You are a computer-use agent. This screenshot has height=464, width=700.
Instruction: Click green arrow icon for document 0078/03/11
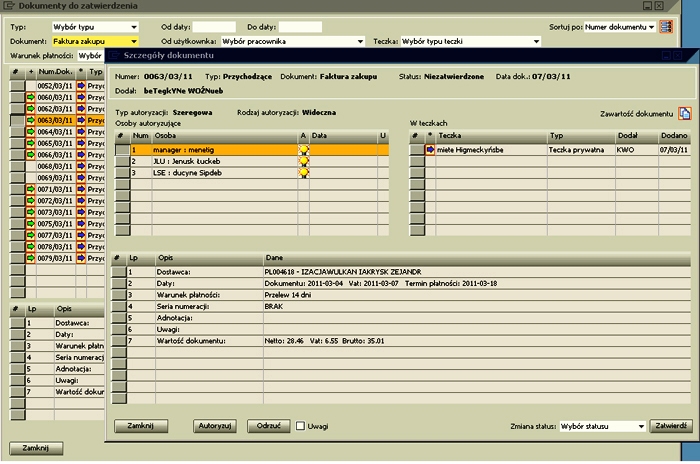click(x=30, y=247)
